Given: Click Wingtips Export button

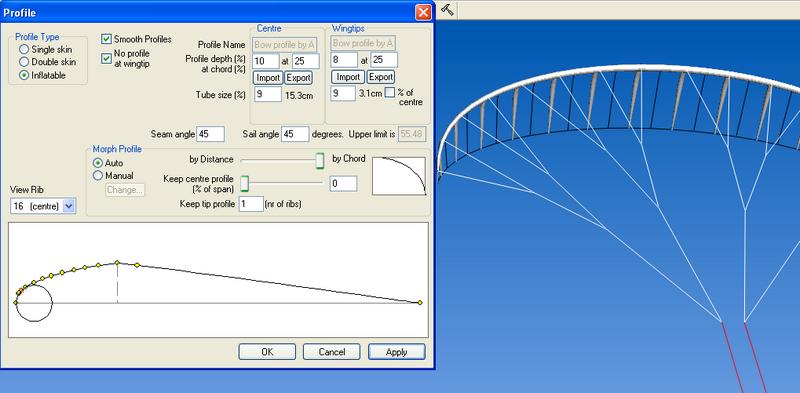Looking at the screenshot, I should [x=381, y=77].
